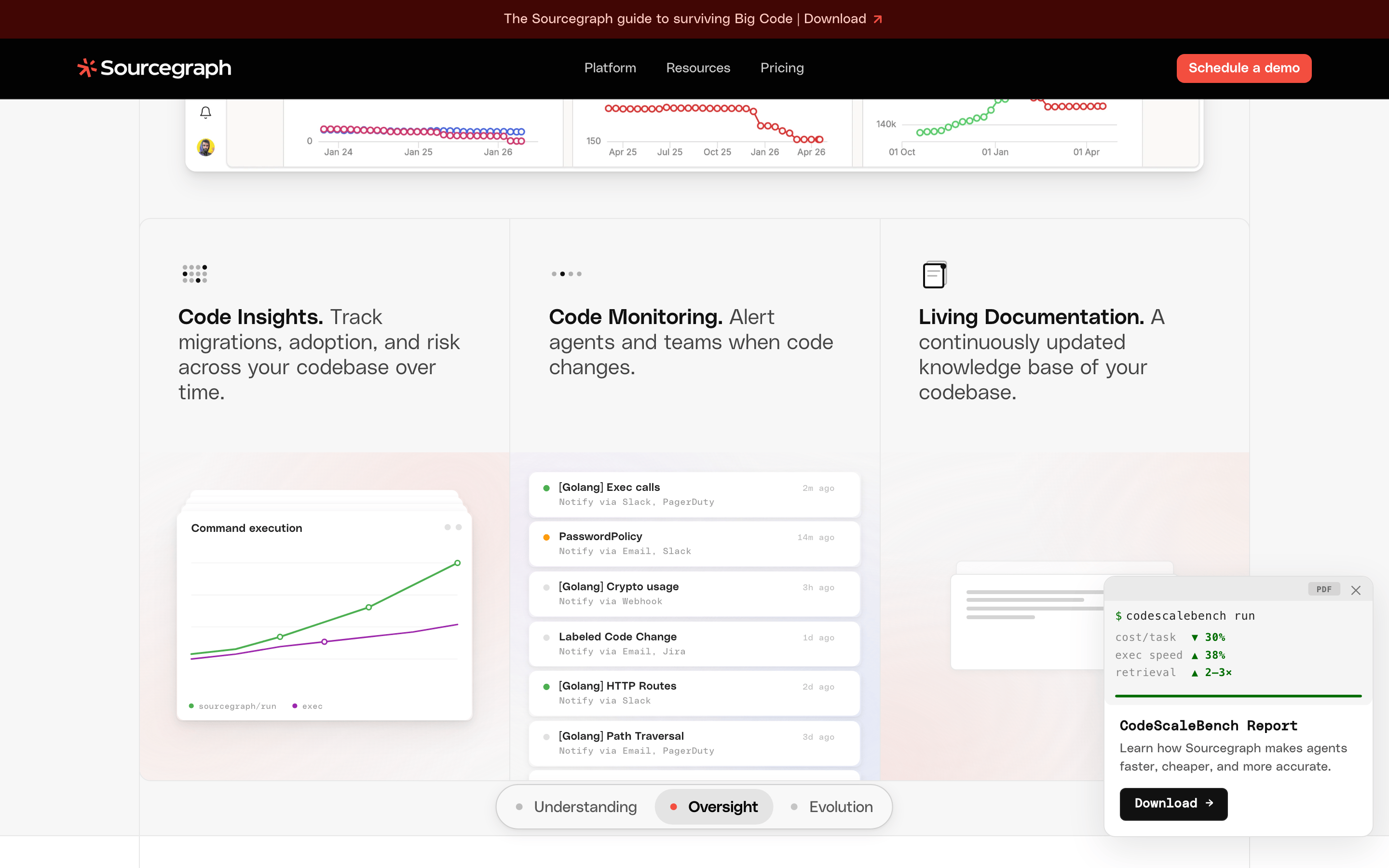Click the user avatar in the dashboard sidebar
The width and height of the screenshot is (1389, 868).
[x=205, y=148]
